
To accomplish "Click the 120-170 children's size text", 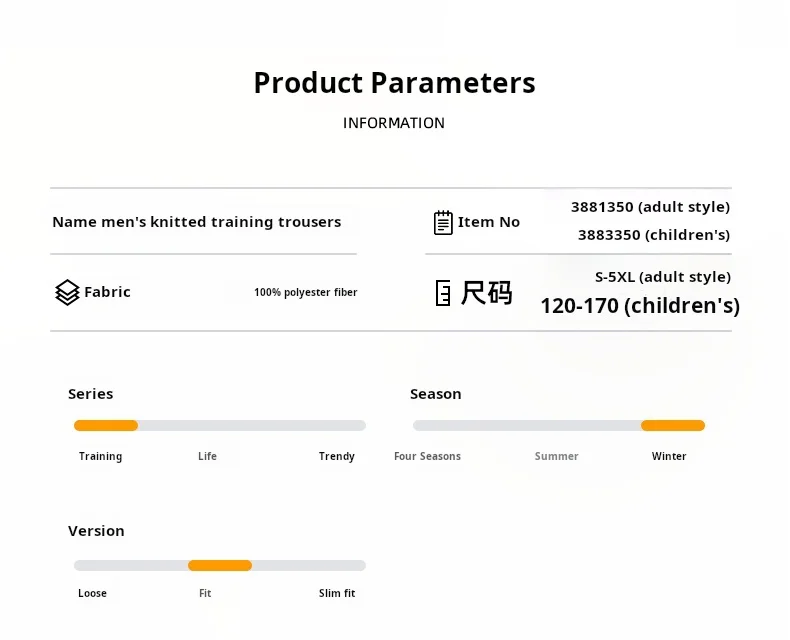I will click(640, 306).
